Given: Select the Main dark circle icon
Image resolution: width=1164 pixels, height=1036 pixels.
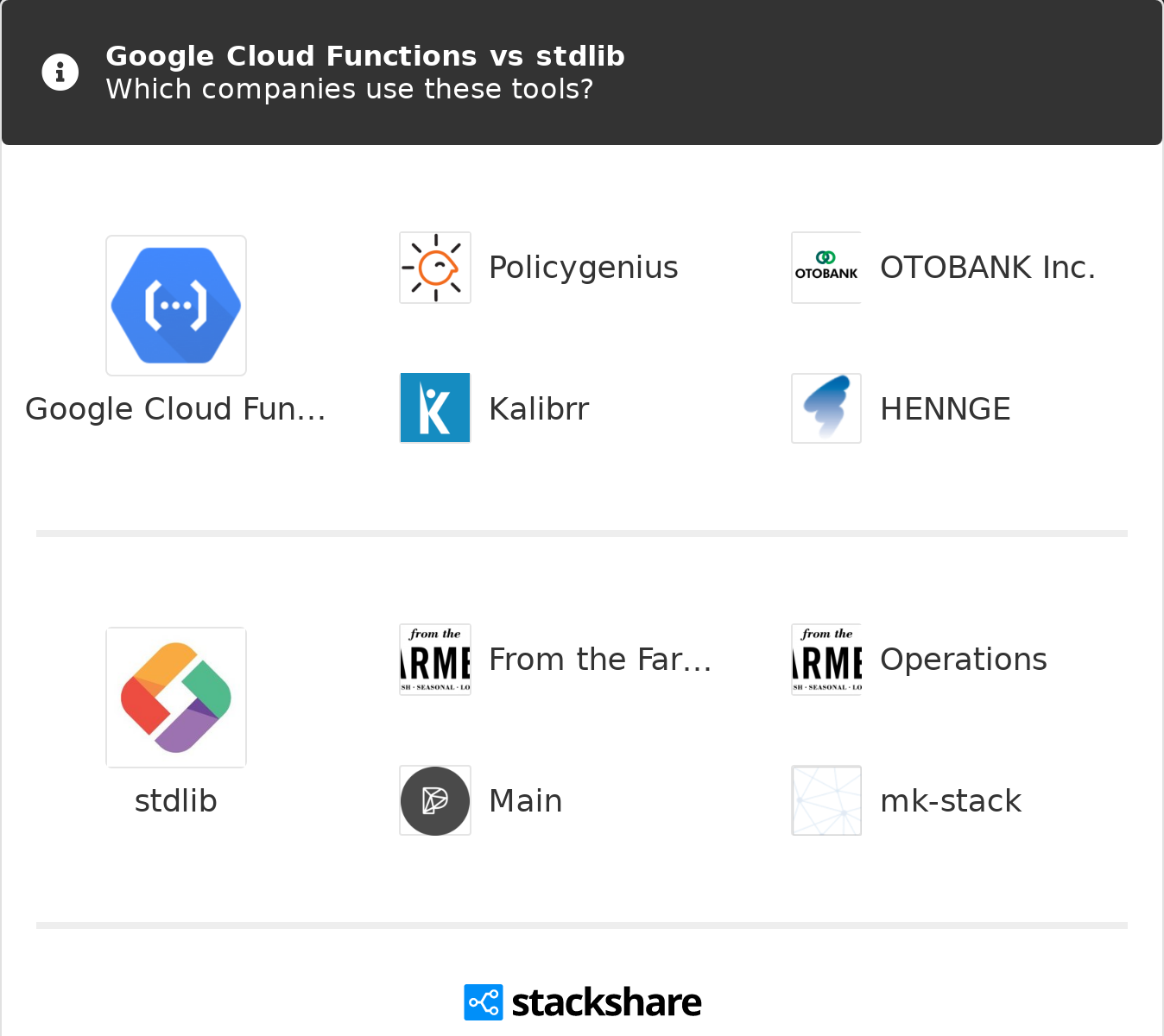Looking at the screenshot, I should pyautogui.click(x=435, y=801).
